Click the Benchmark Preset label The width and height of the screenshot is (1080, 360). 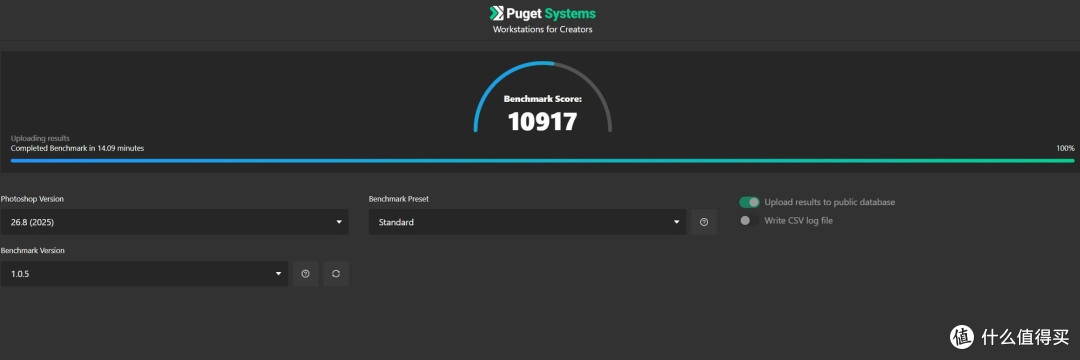click(x=399, y=199)
